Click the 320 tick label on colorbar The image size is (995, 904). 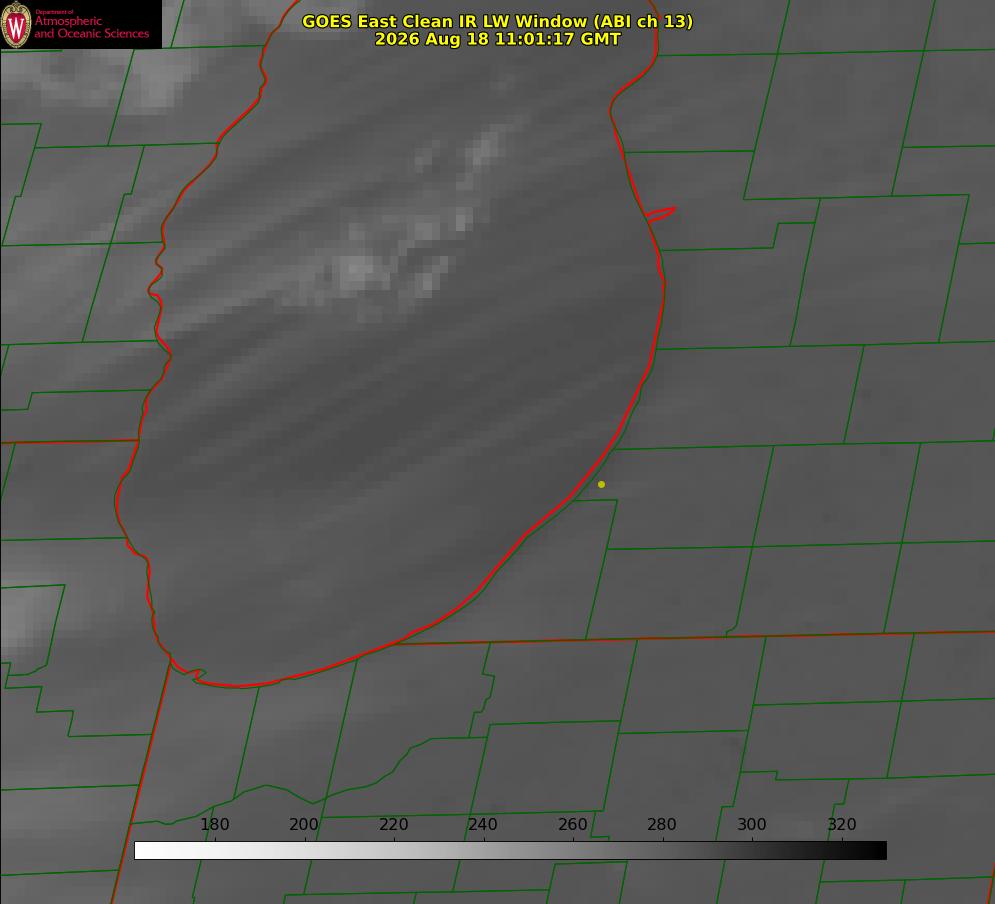[x=842, y=824]
